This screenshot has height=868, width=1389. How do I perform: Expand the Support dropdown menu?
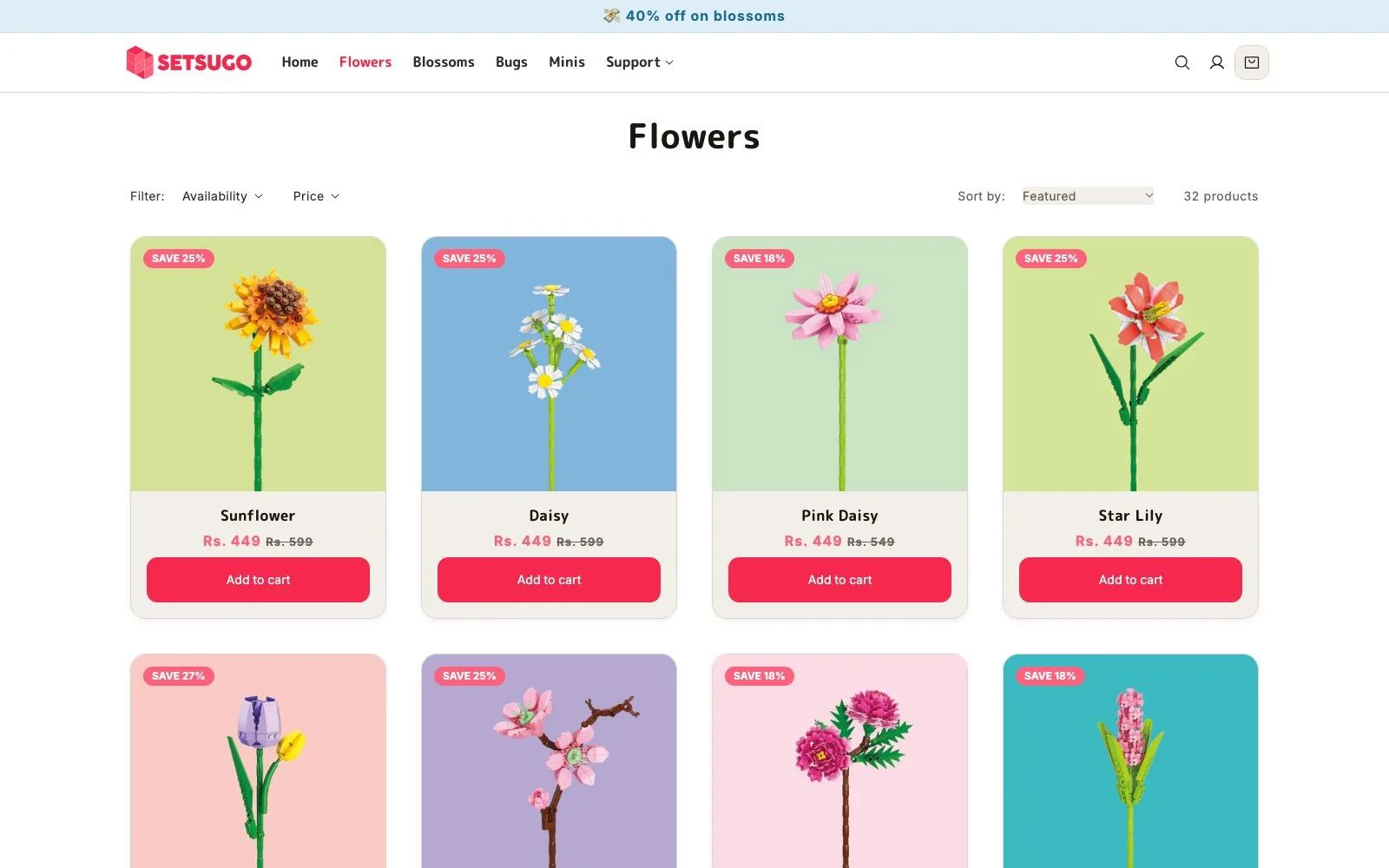point(640,62)
